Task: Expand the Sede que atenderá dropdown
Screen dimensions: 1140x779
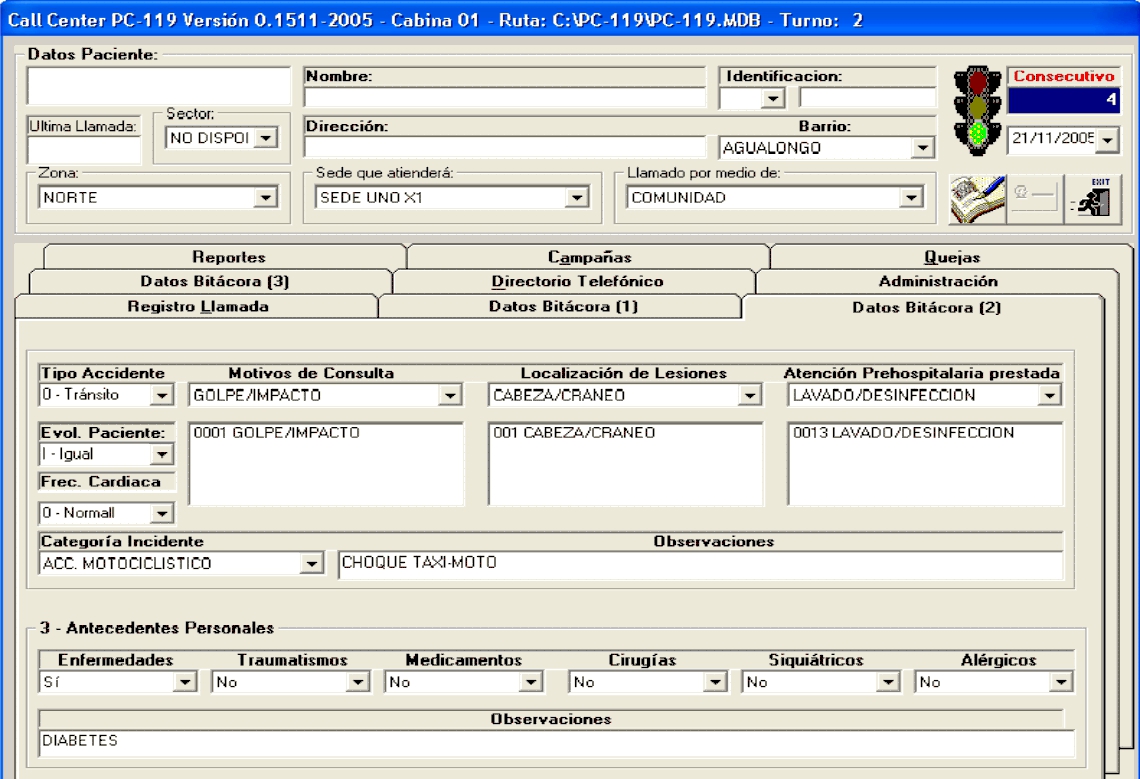Action: tap(576, 198)
